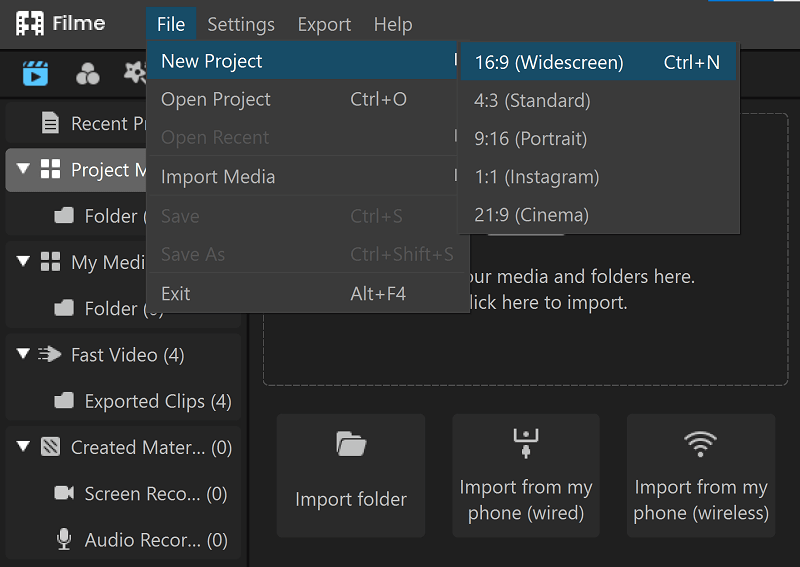Select the Created Mater... (0) row
The width and height of the screenshot is (800, 567).
tap(123, 447)
